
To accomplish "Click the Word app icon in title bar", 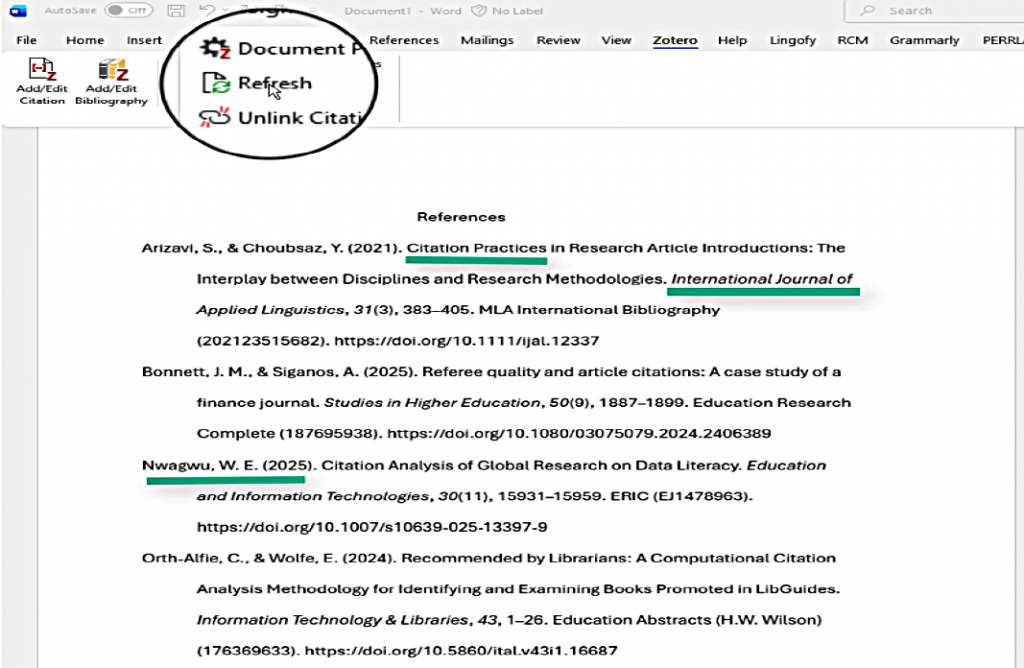I will (x=17, y=11).
